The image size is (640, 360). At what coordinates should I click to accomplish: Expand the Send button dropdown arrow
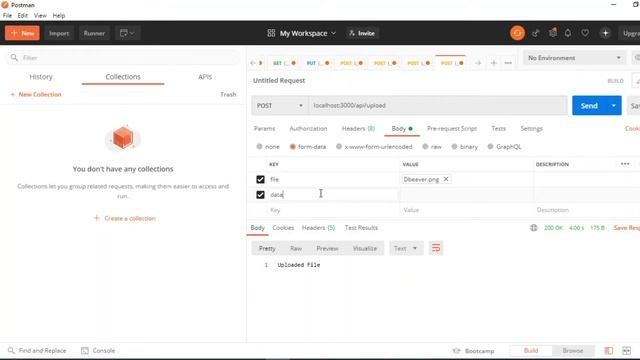pyautogui.click(x=613, y=106)
